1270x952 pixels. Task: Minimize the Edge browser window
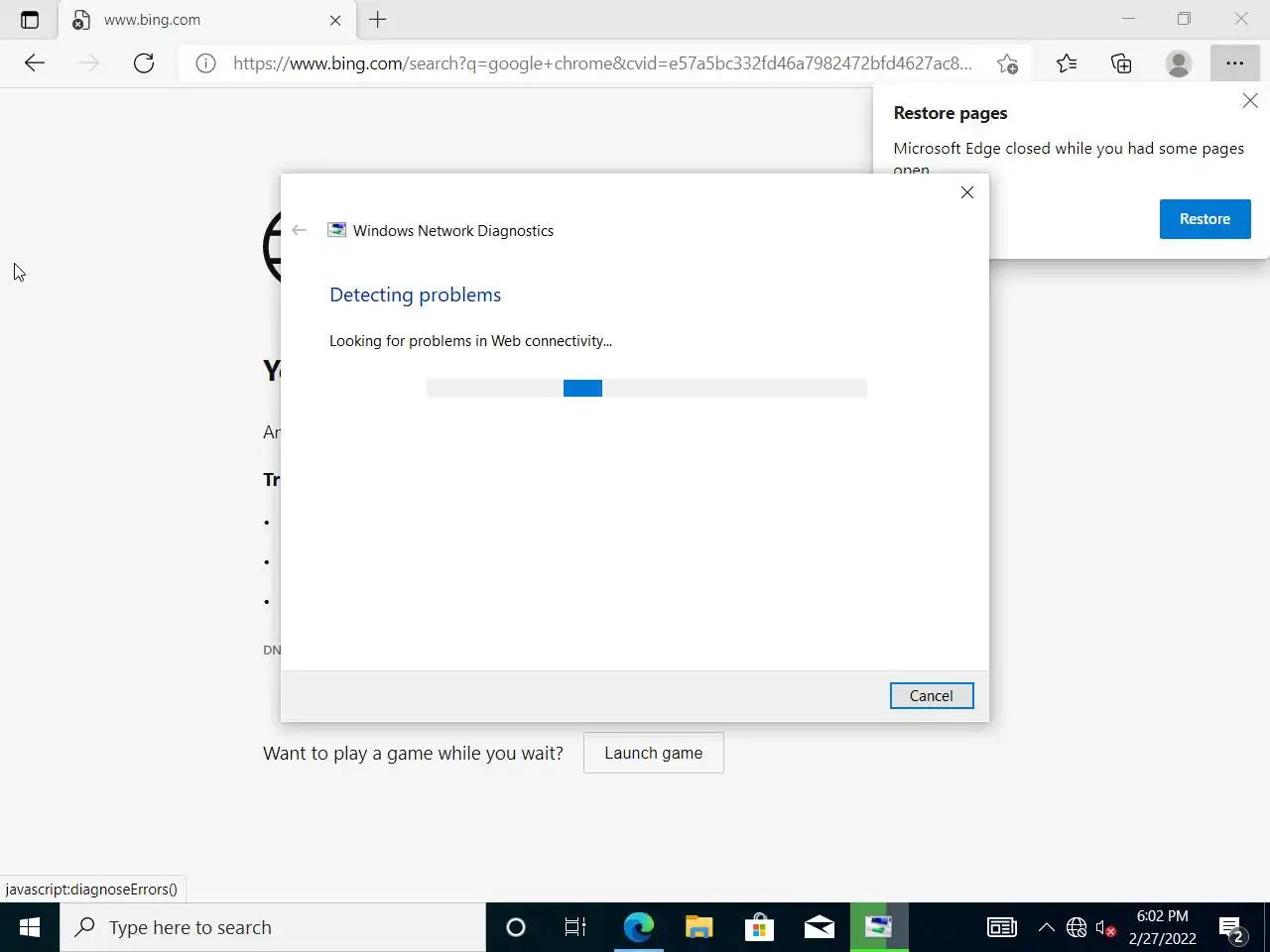click(1128, 19)
